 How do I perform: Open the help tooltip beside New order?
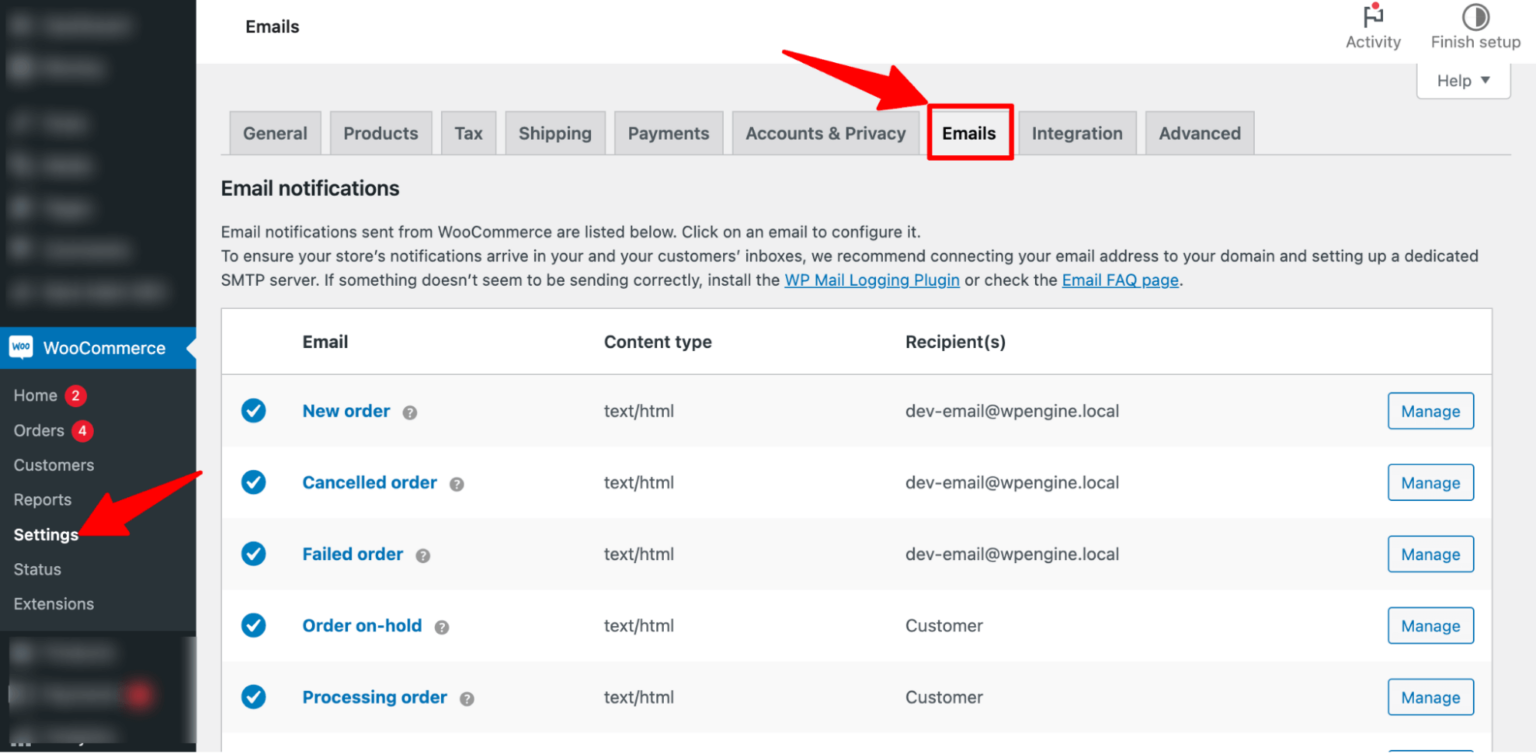pyautogui.click(x=409, y=412)
